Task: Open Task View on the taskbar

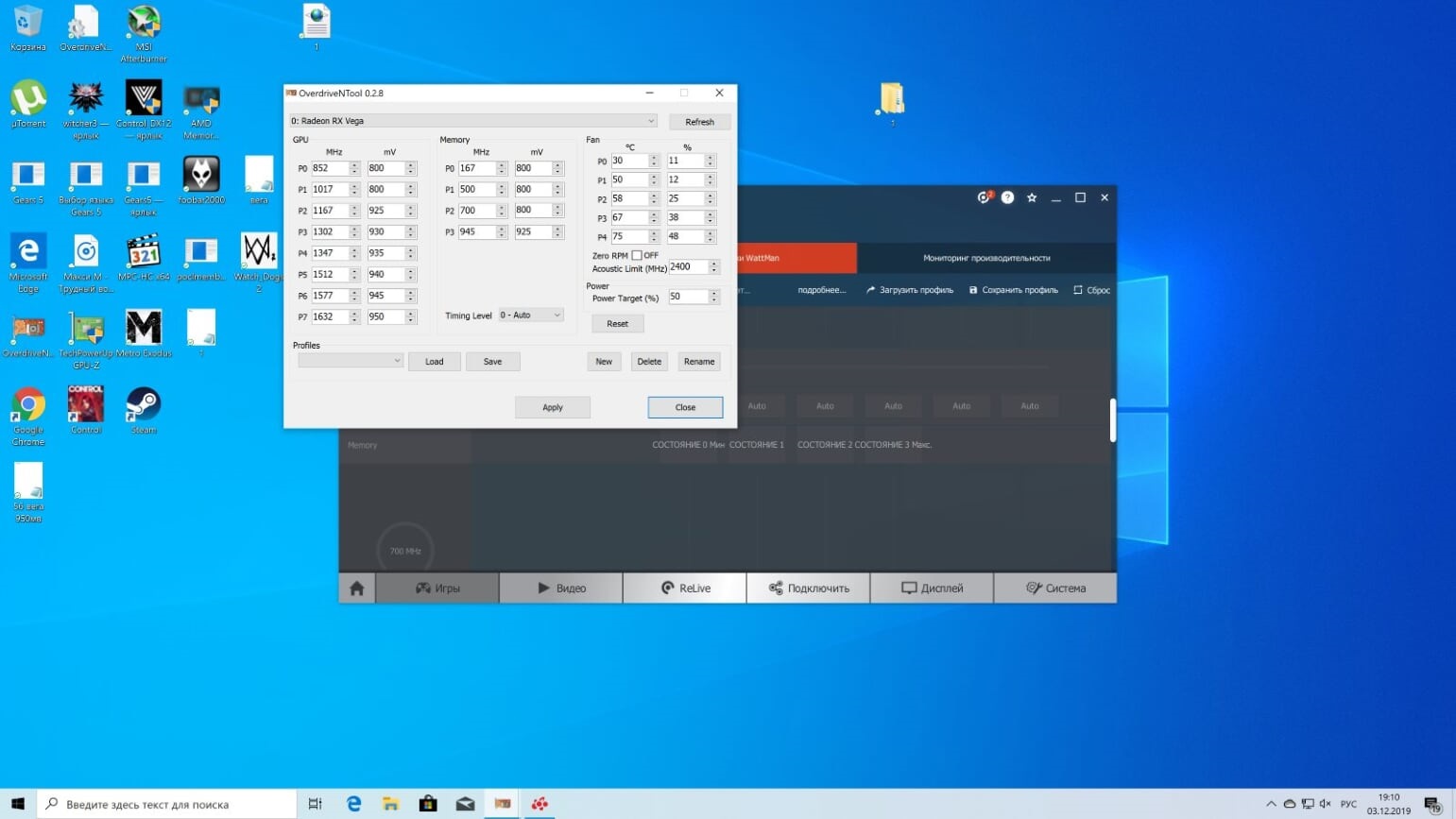Action: 315,804
